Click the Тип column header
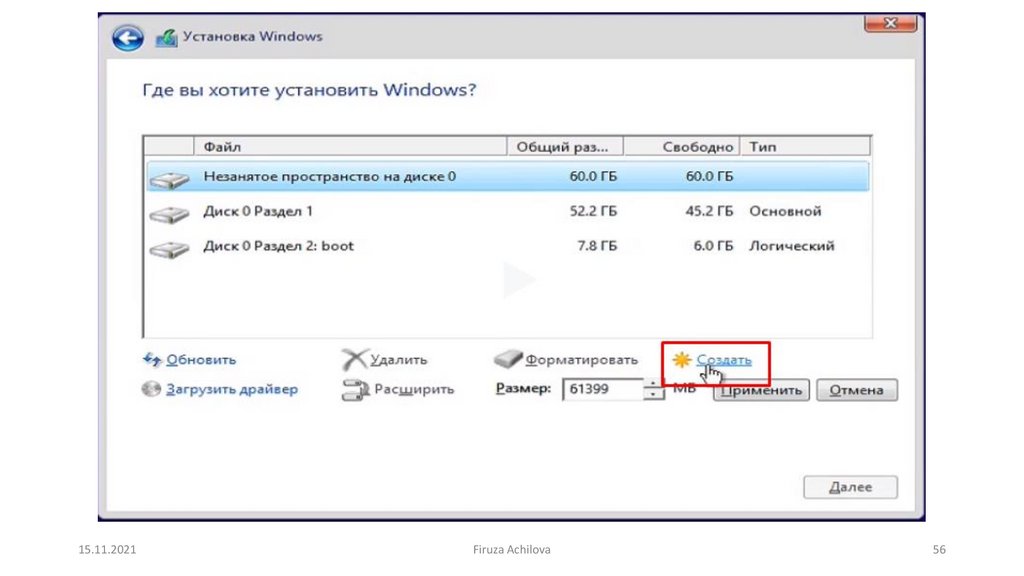Image resolution: width=1024 pixels, height=576 pixels. [805, 146]
